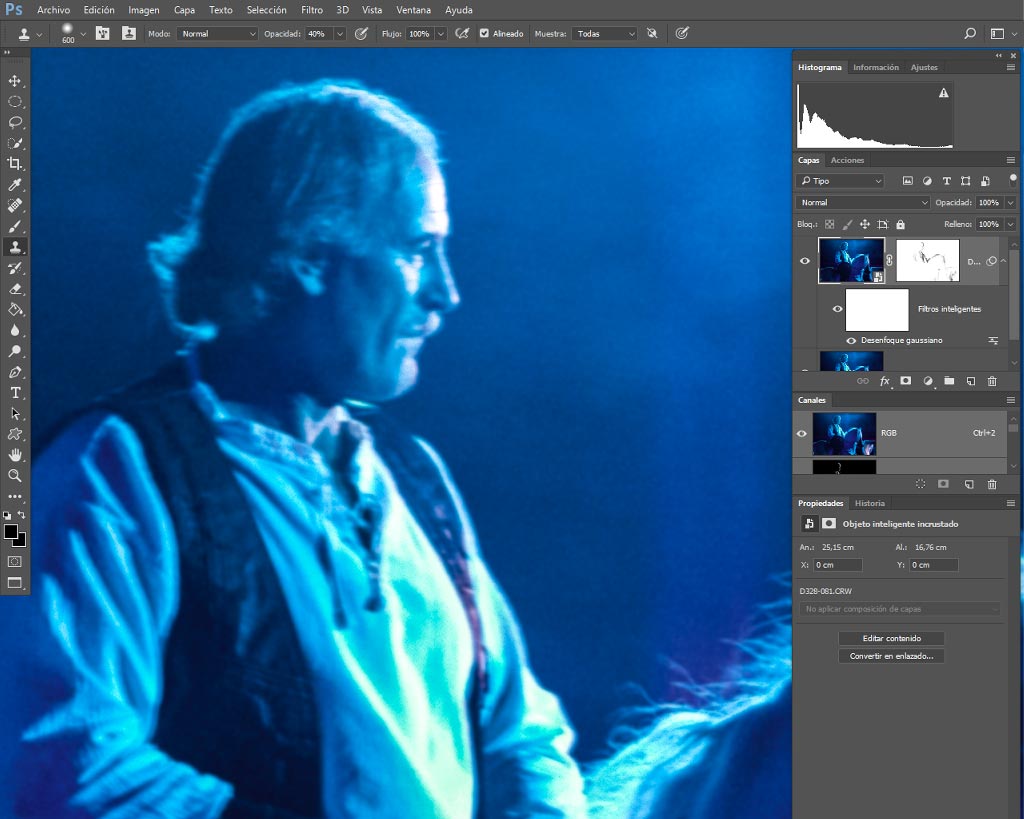Open the Ajustes tab

(x=924, y=67)
